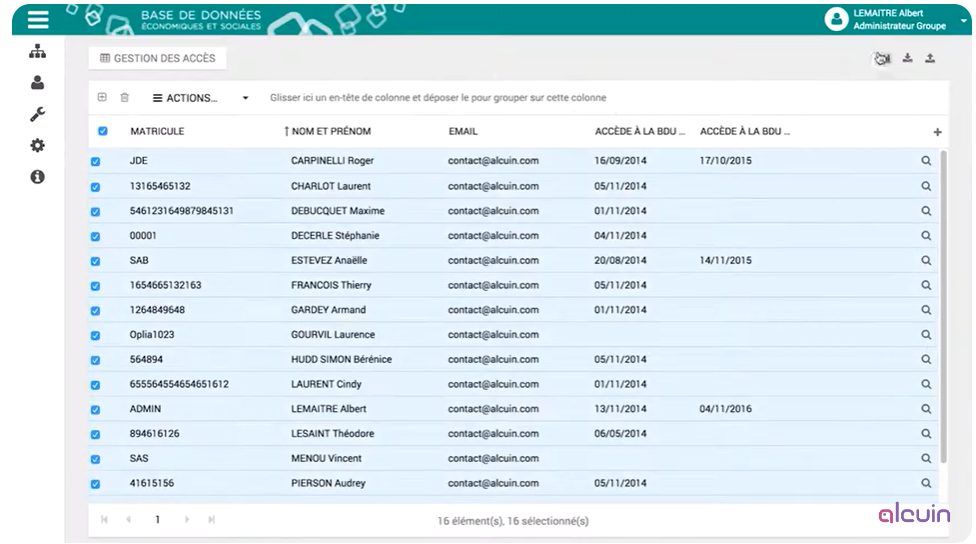
Task: Uncheck the LEMAITRE Albert row checkbox
Action: pos(96,410)
